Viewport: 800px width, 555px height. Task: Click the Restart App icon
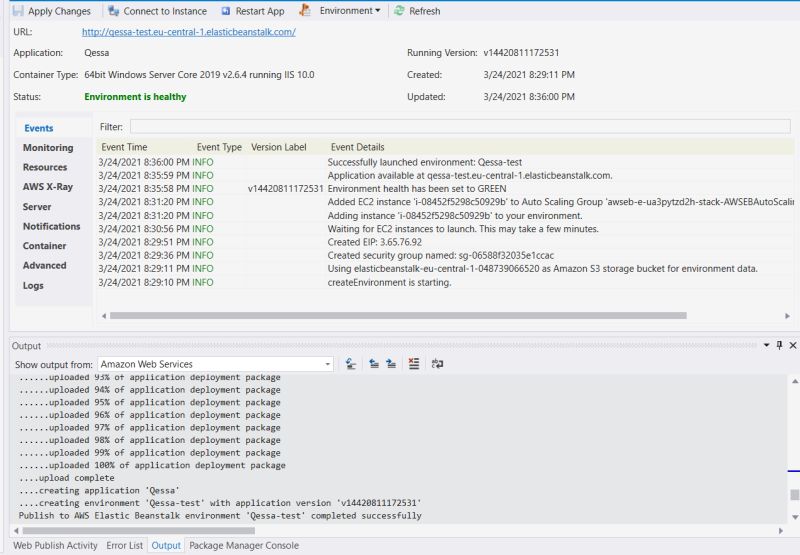click(226, 11)
